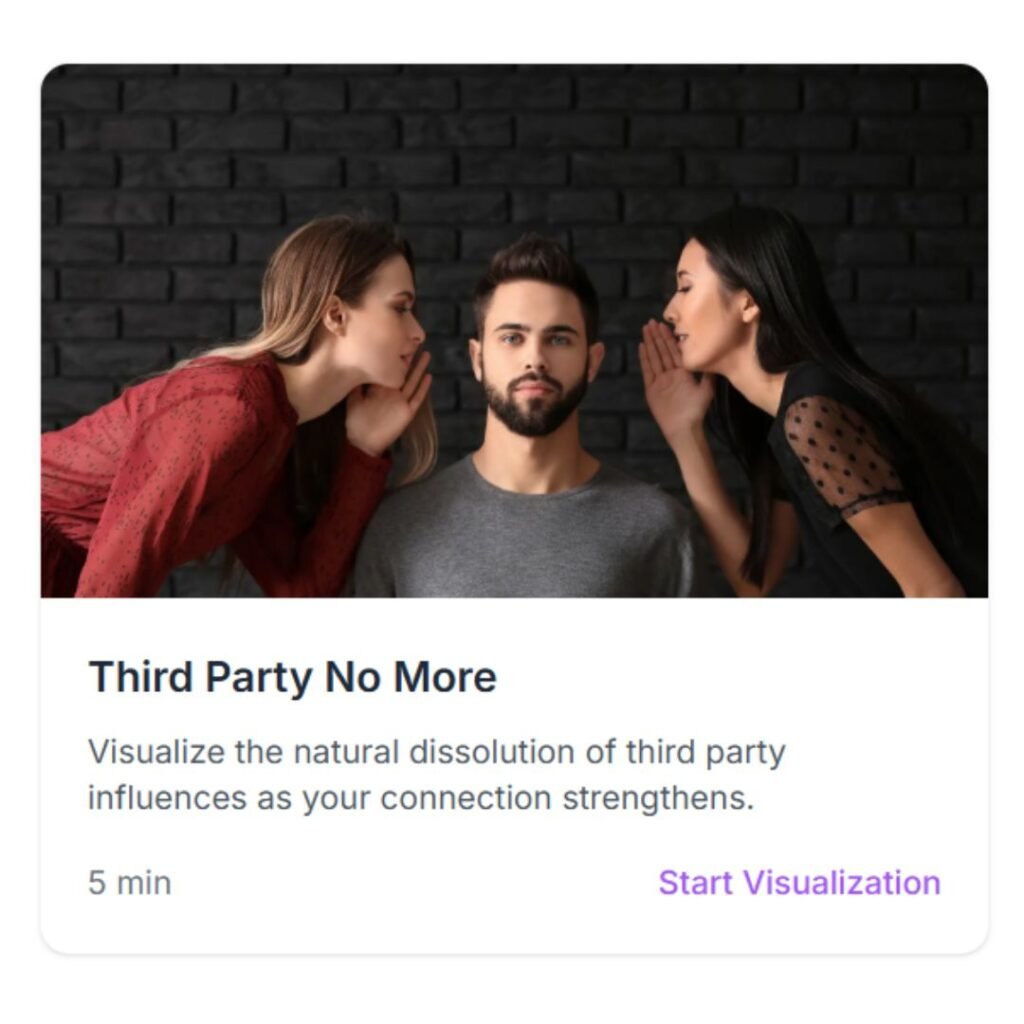Click the 5 min duration label
Screen dimensions: 1024x1024
click(x=129, y=883)
